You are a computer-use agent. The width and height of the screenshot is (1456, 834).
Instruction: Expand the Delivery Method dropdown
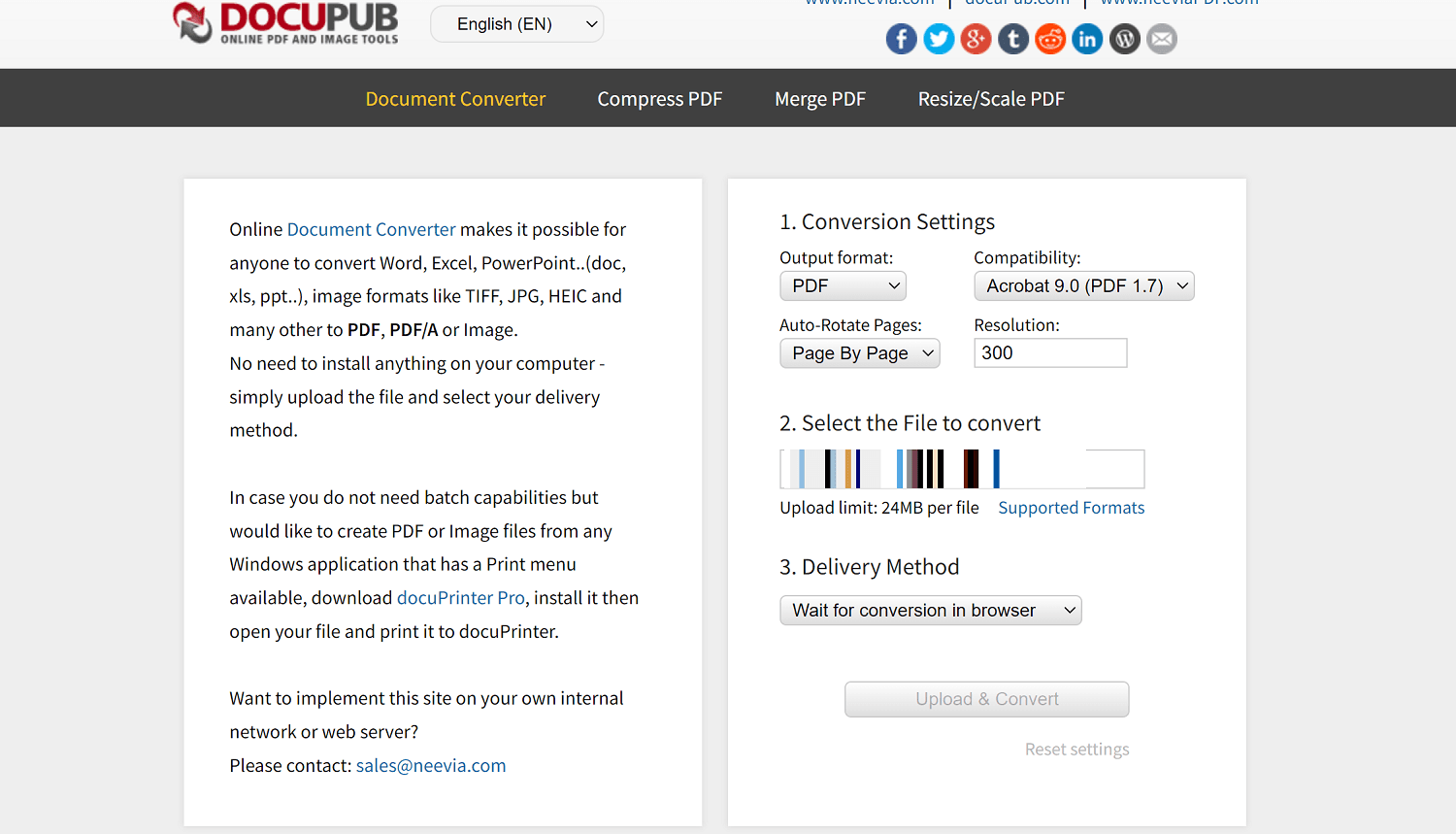(931, 611)
